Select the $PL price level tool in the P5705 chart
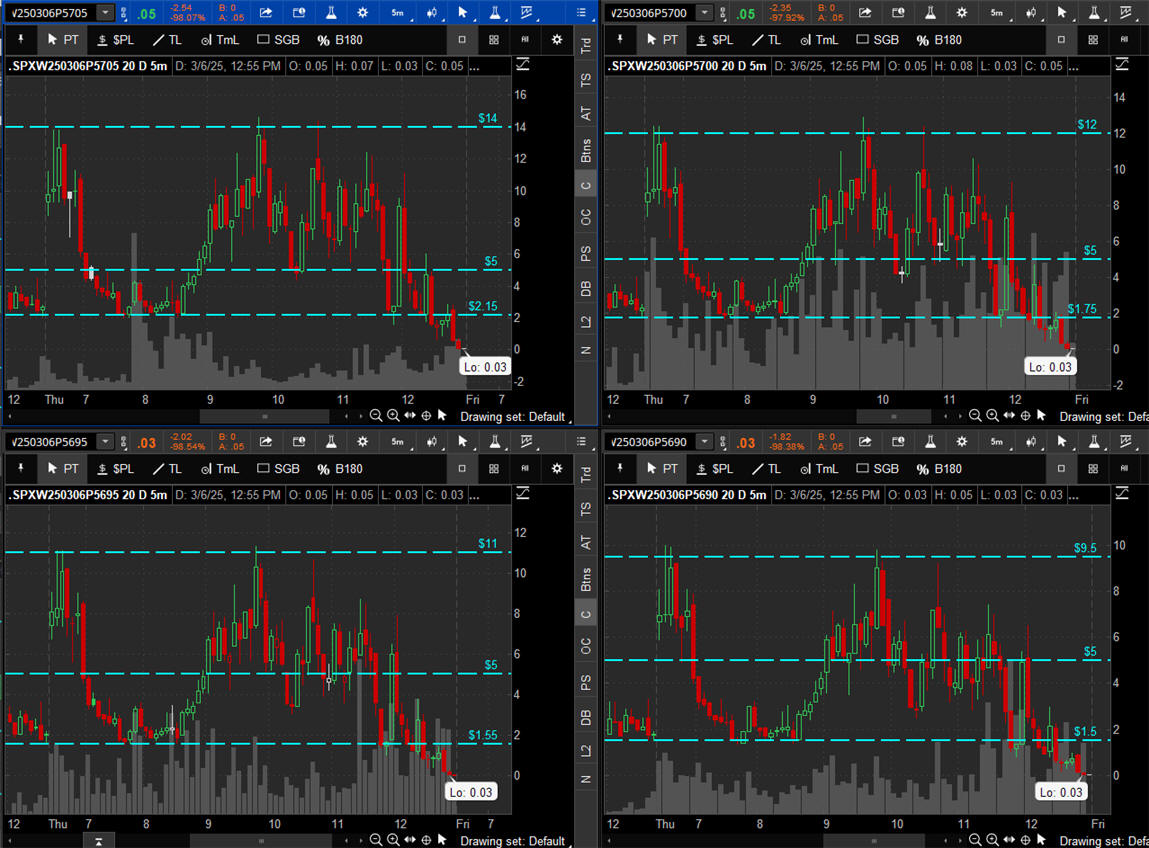The width and height of the screenshot is (1149, 848). click(x=115, y=40)
